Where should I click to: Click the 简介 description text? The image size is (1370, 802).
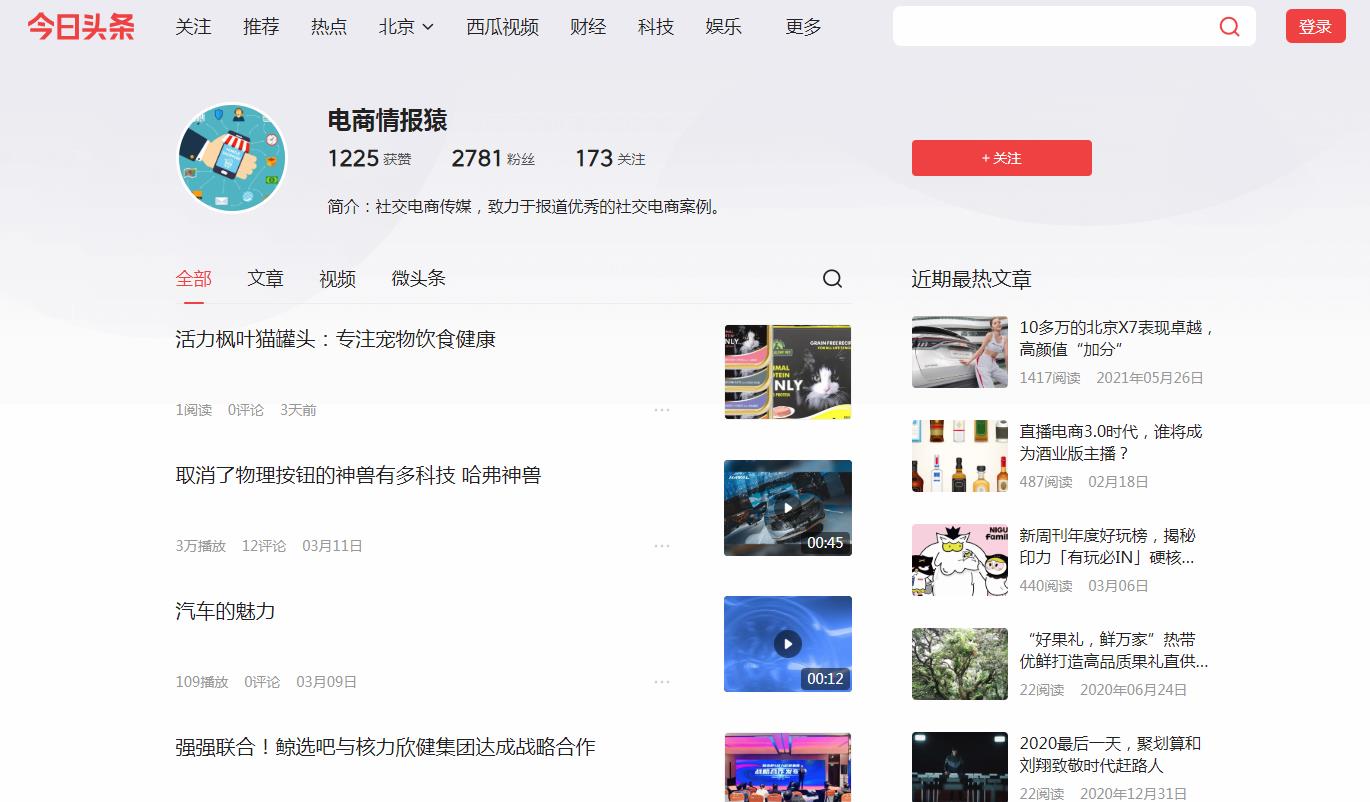pyautogui.click(x=525, y=207)
